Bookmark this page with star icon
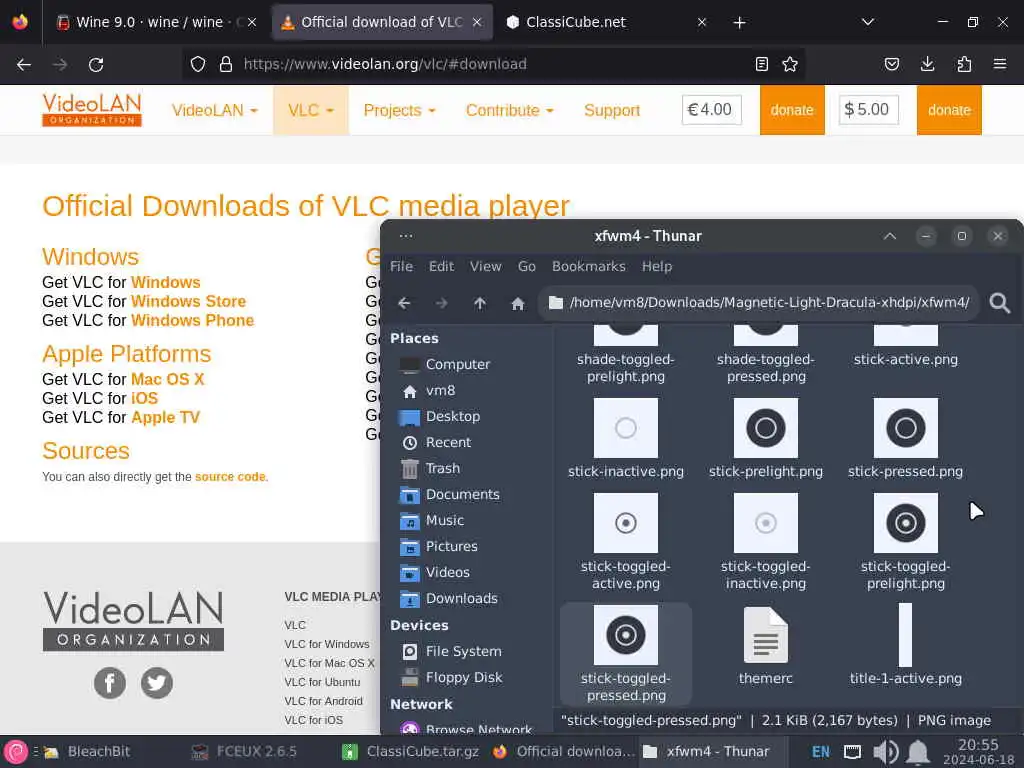The width and height of the screenshot is (1024, 768). pyautogui.click(x=790, y=64)
